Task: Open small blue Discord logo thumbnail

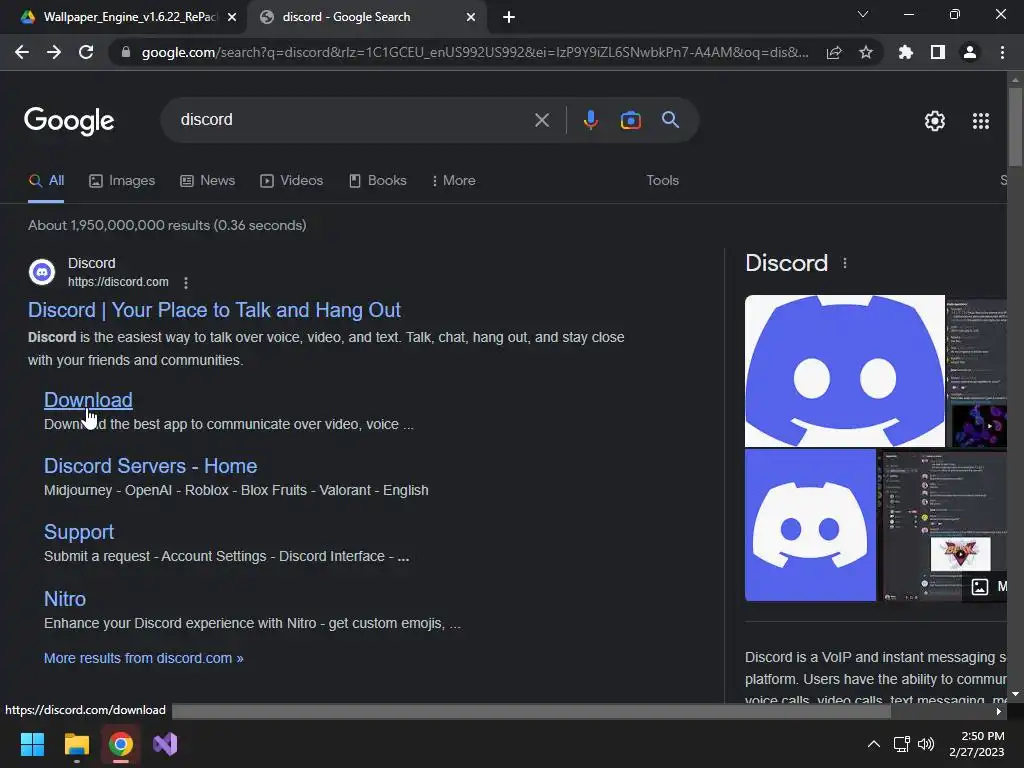Action: [x=810, y=524]
